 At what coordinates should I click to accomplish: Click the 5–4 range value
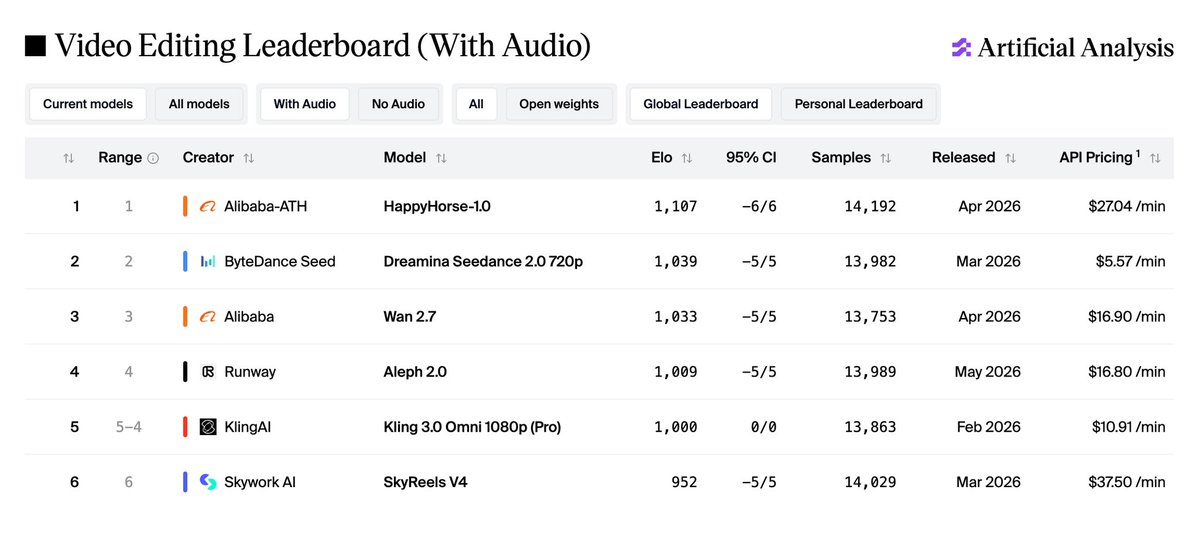[128, 427]
